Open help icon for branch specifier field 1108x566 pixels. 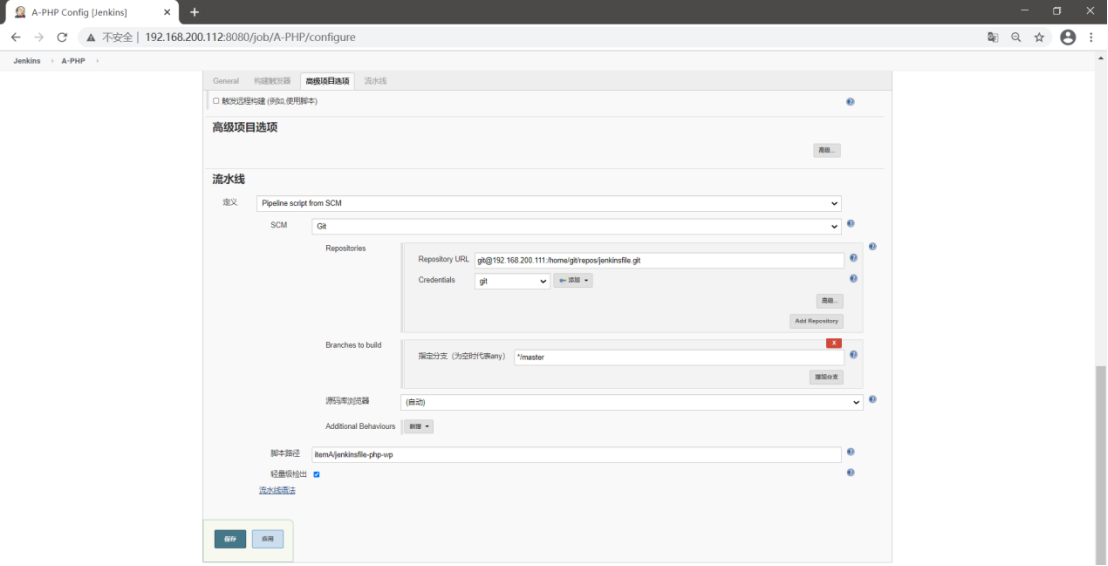click(x=854, y=355)
